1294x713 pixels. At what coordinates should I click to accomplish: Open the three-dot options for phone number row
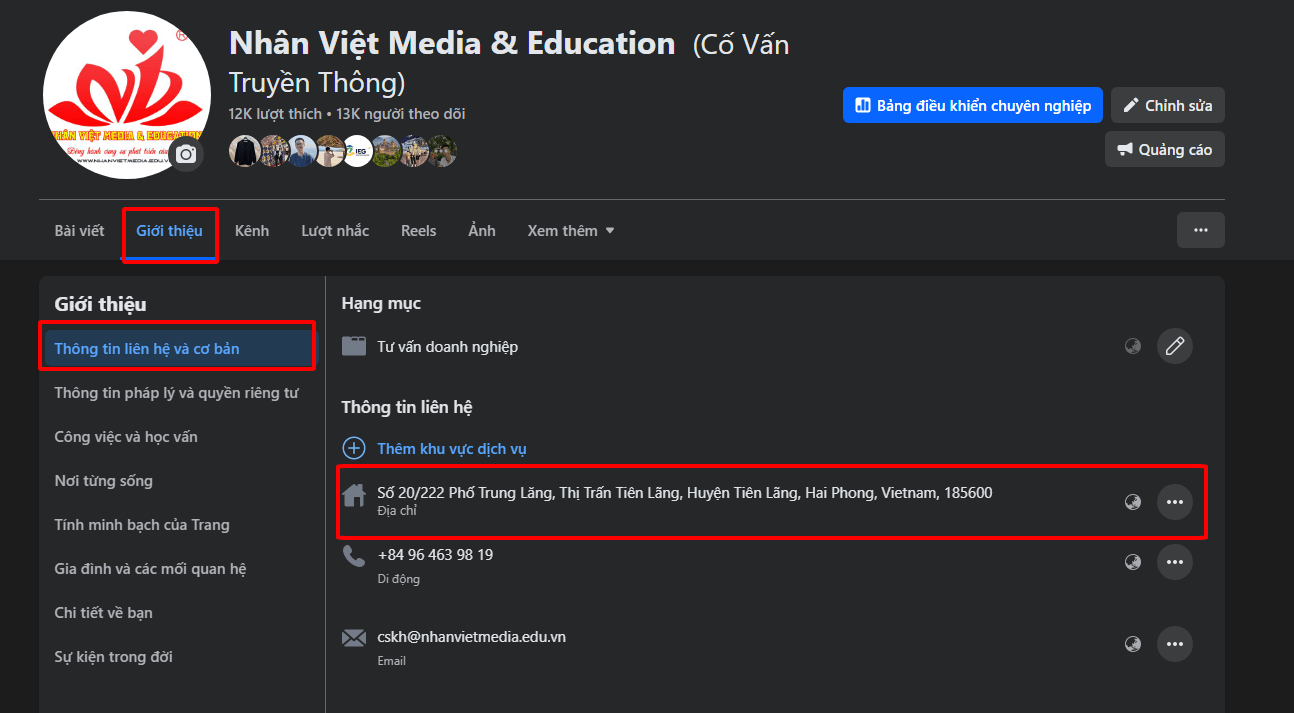pos(1175,562)
